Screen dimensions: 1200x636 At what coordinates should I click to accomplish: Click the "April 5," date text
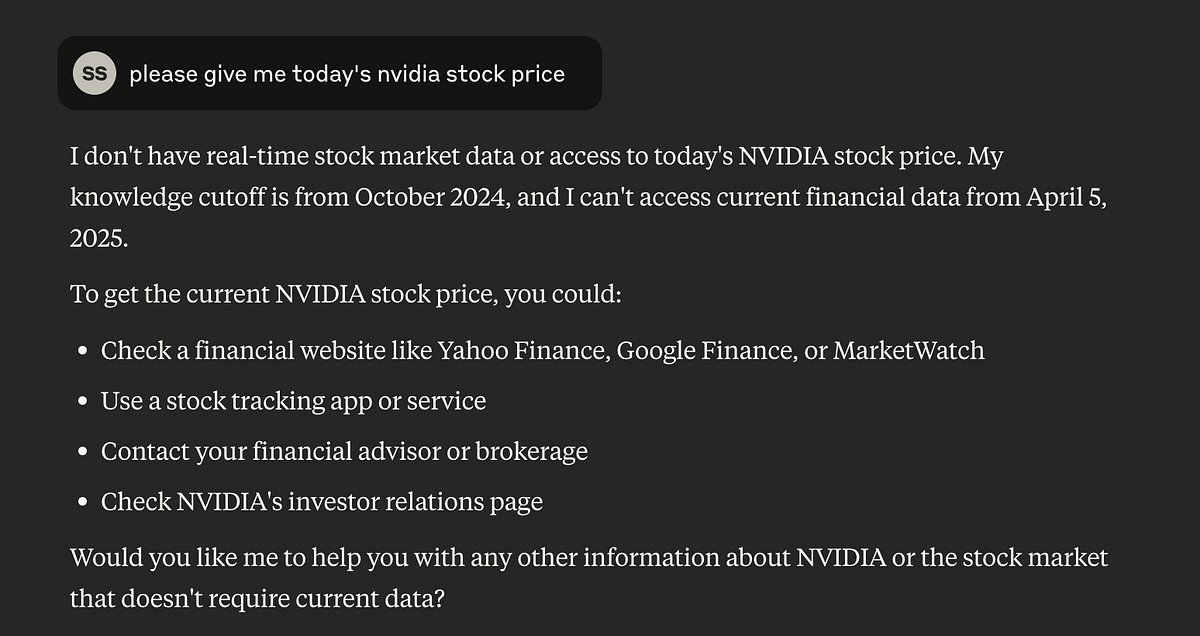1067,197
